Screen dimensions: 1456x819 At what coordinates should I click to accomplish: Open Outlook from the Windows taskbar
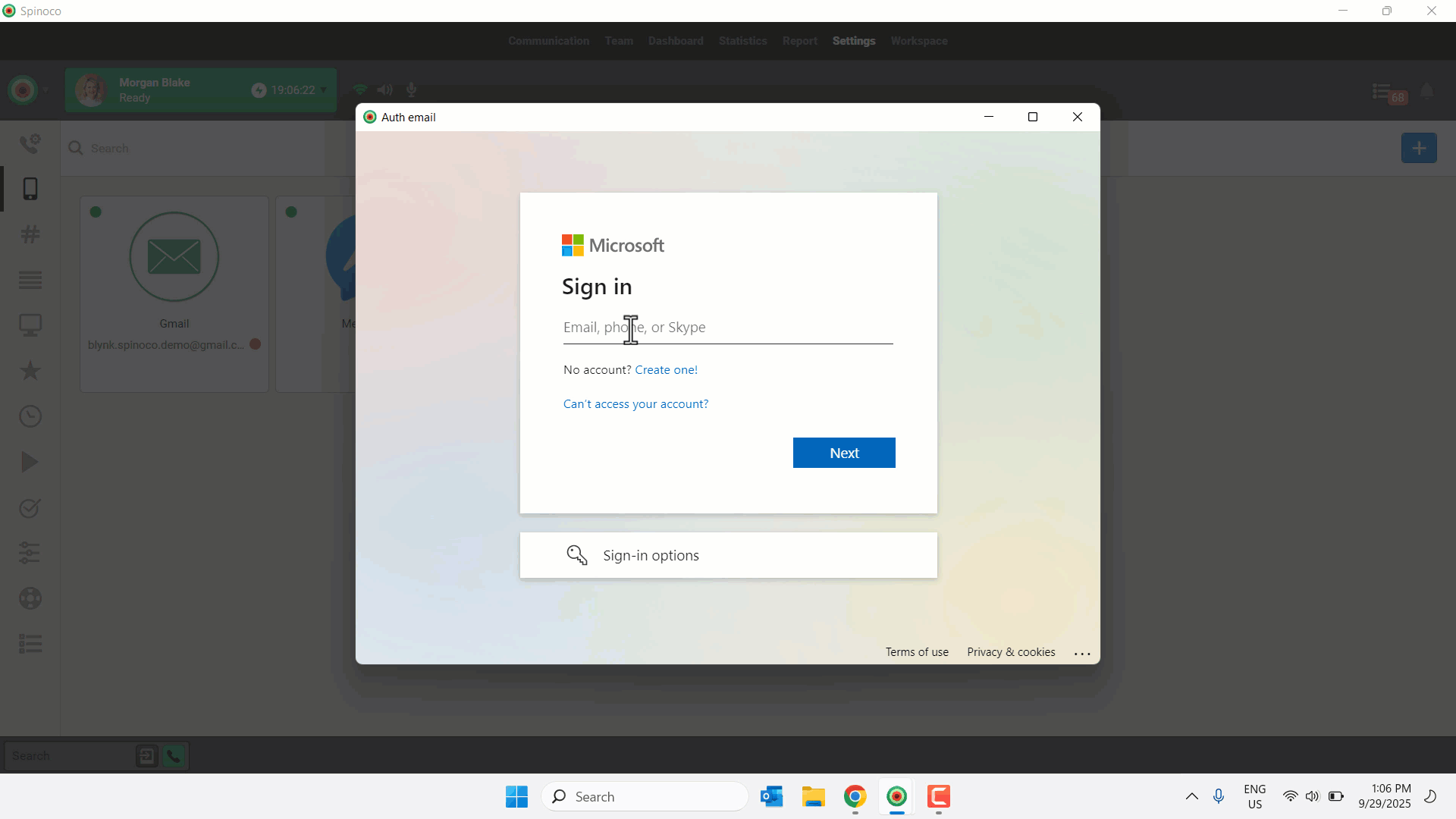771,797
